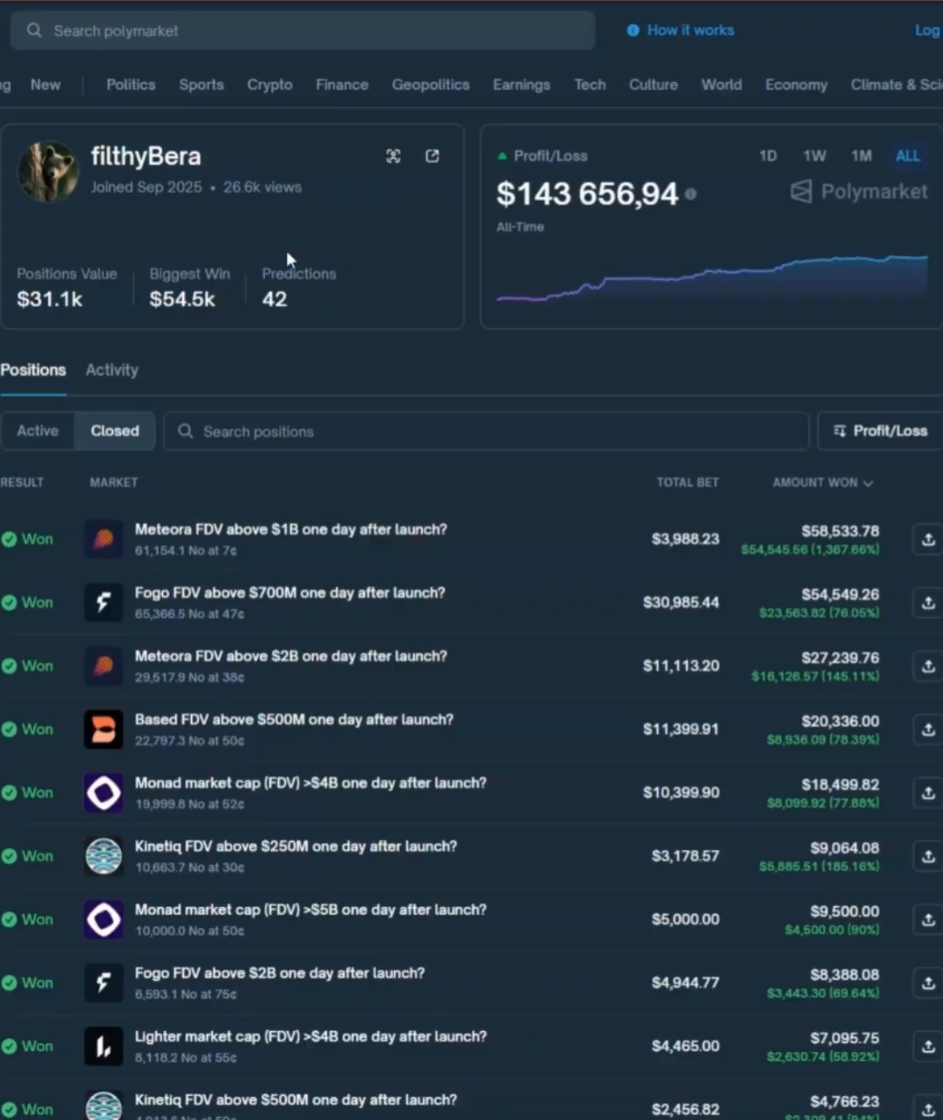Viewport: 943px width, 1120px height.
Task: Open the Activity tab
Action: pyautogui.click(x=112, y=370)
